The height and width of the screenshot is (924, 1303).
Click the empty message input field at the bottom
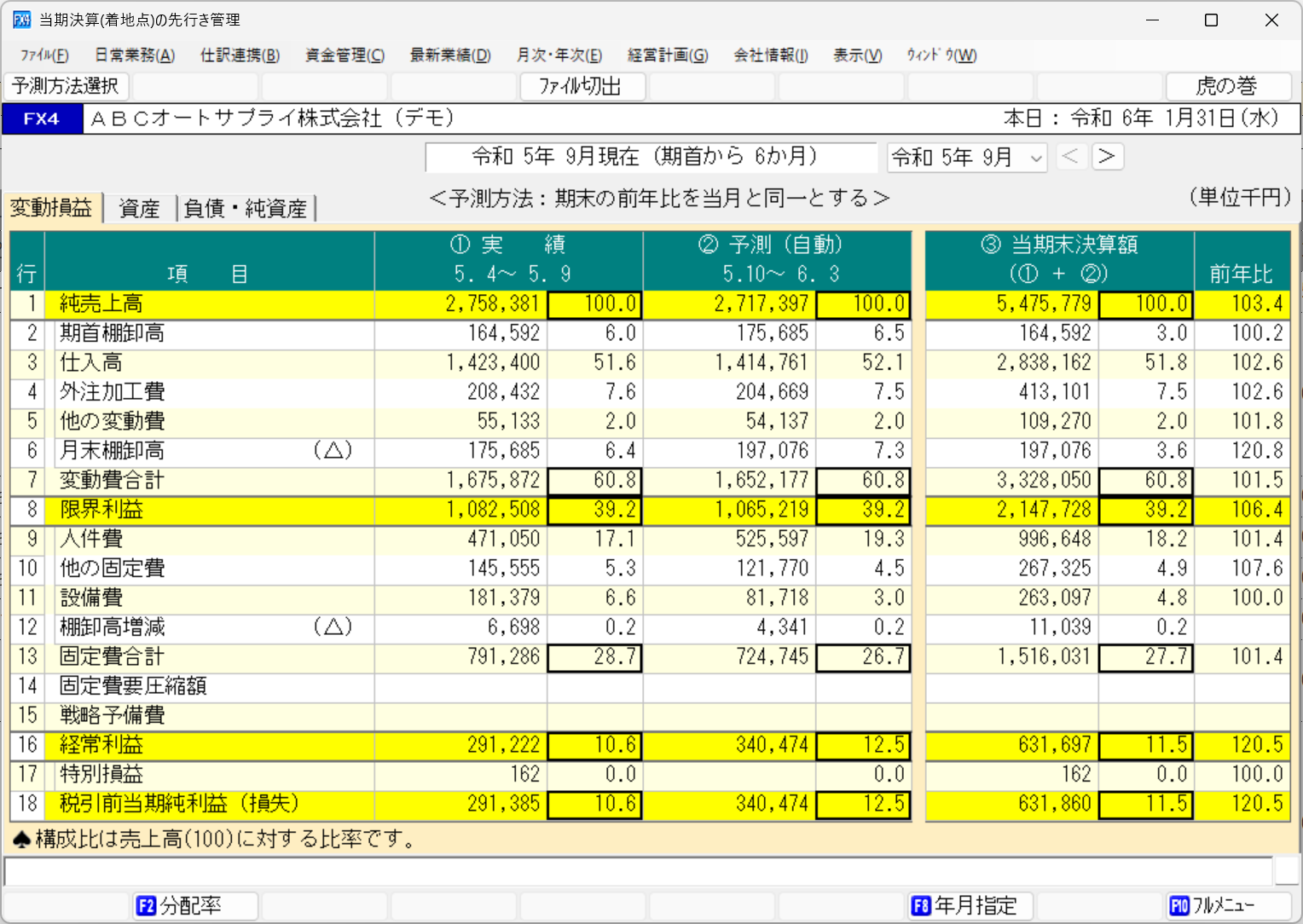[x=648, y=871]
